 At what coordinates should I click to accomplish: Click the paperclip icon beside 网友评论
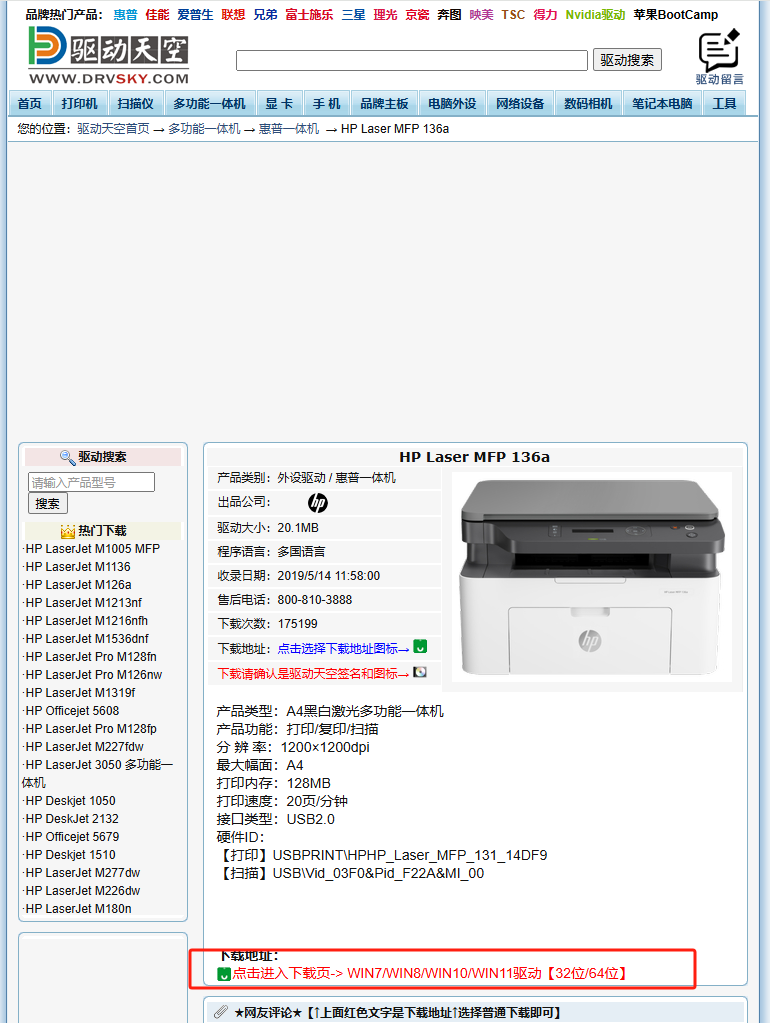221,1012
